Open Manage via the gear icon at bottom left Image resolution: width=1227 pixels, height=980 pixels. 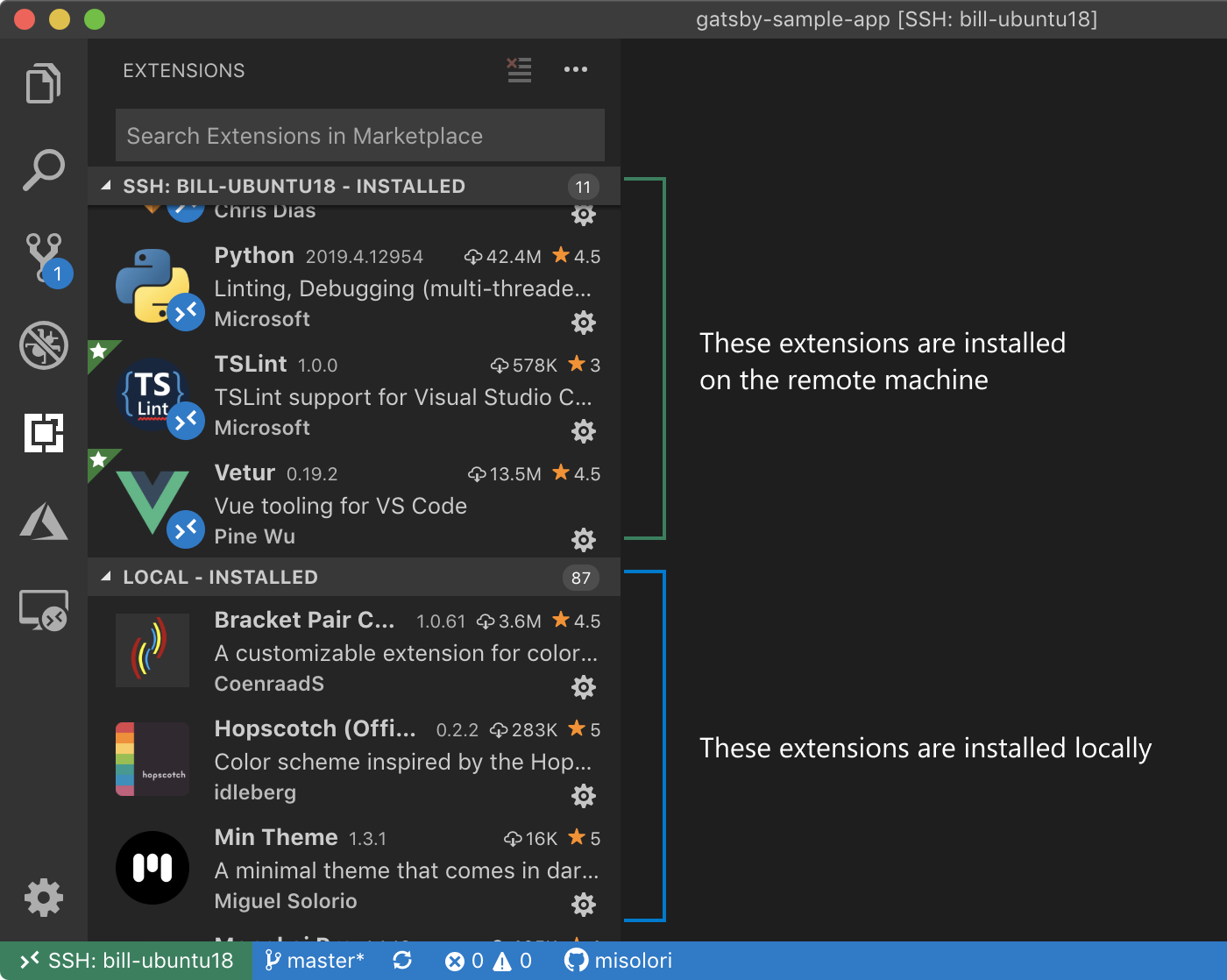click(x=43, y=897)
